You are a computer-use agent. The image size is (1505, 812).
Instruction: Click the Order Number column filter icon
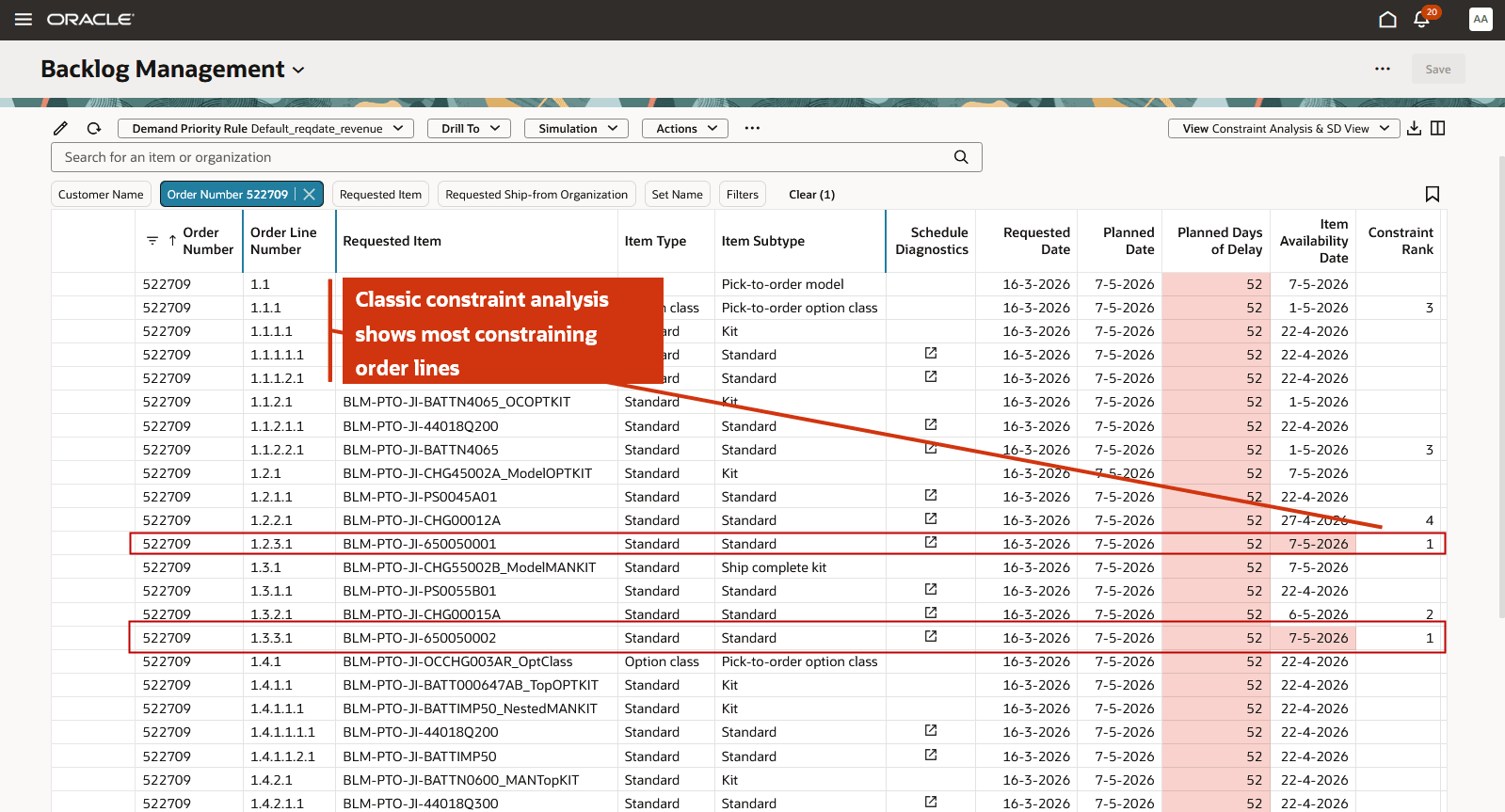152,241
